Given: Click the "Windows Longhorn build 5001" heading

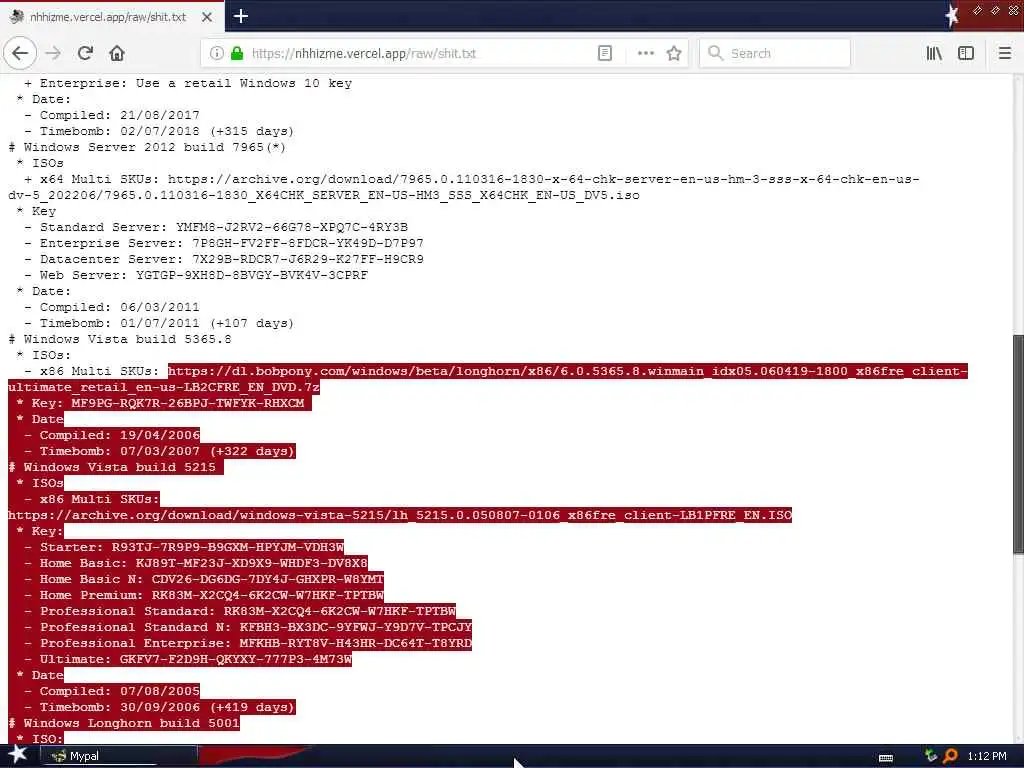Looking at the screenshot, I should click(124, 723).
